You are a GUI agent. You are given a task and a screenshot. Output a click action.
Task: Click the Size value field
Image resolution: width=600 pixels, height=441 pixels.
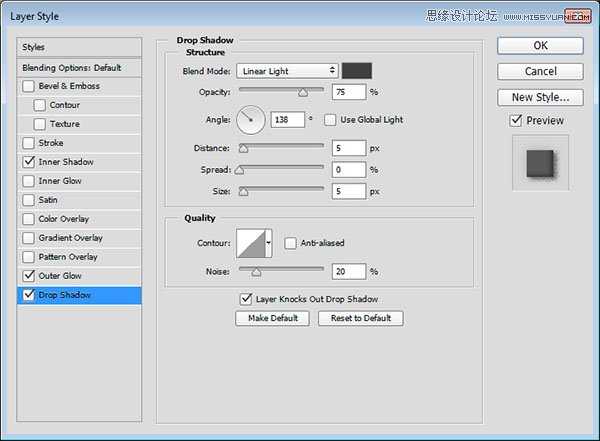point(349,191)
